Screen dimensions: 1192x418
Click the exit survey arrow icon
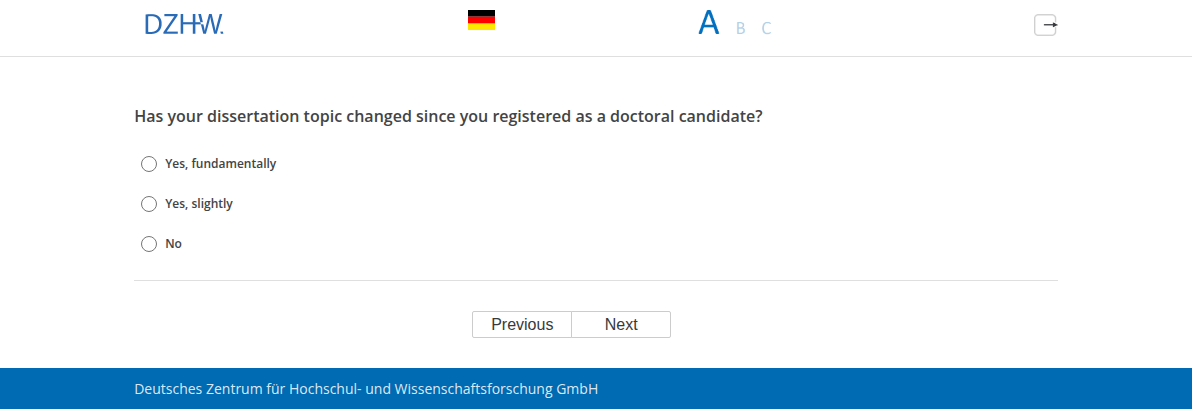click(x=1046, y=25)
